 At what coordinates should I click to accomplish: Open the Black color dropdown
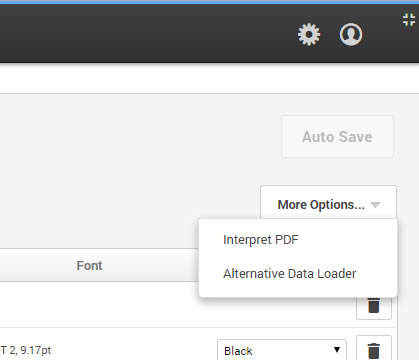click(282, 350)
